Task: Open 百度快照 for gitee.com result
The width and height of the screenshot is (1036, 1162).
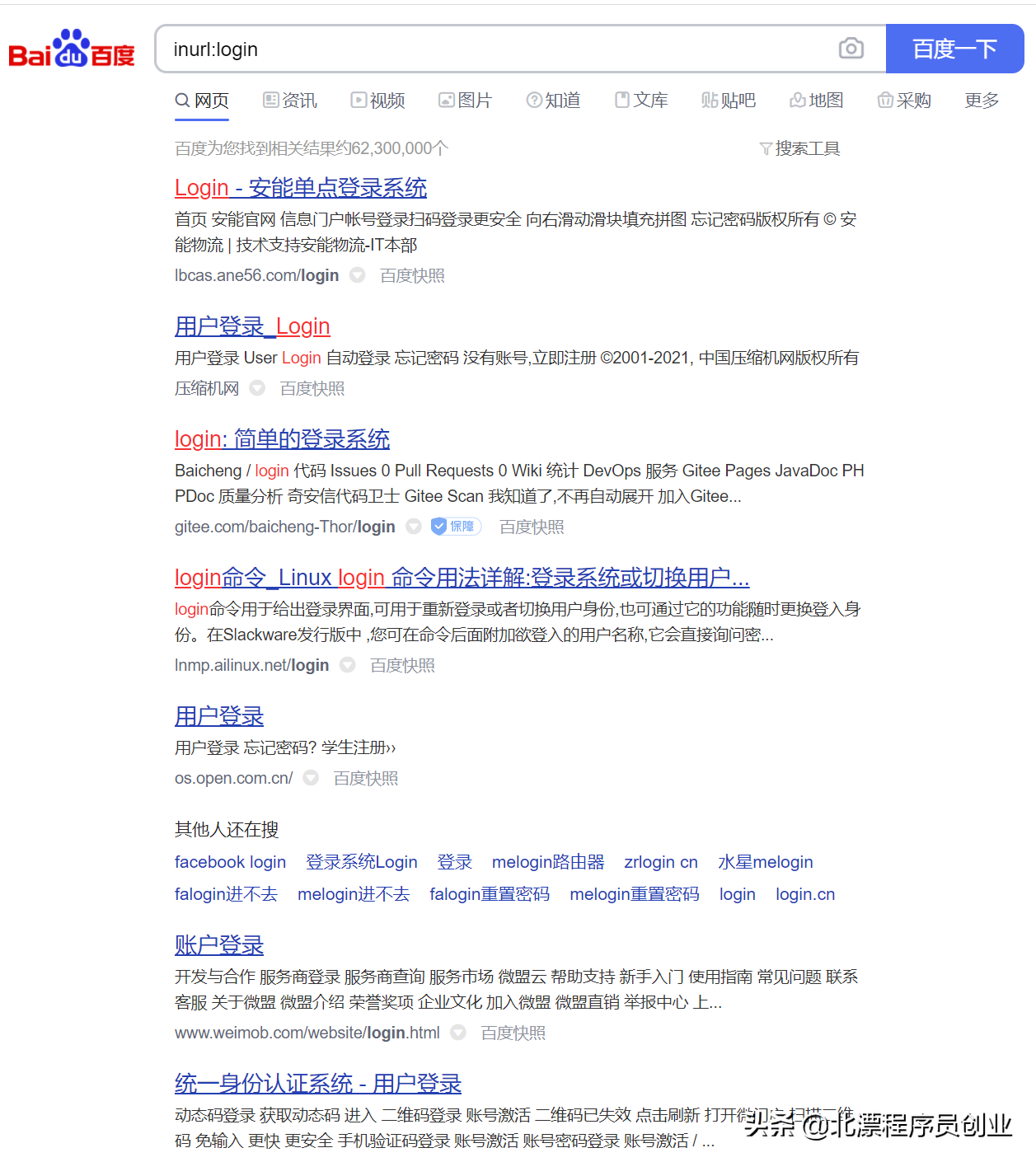Action: (x=532, y=527)
